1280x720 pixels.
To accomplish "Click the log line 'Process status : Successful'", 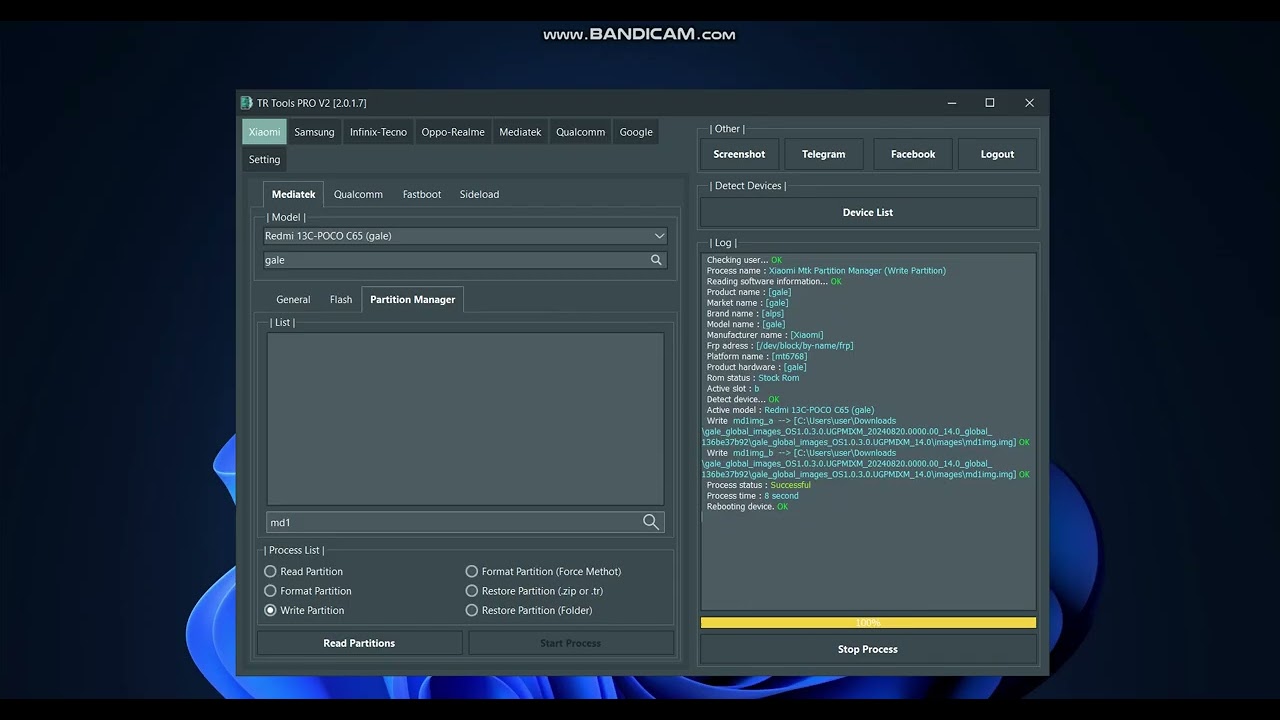I will pos(759,485).
